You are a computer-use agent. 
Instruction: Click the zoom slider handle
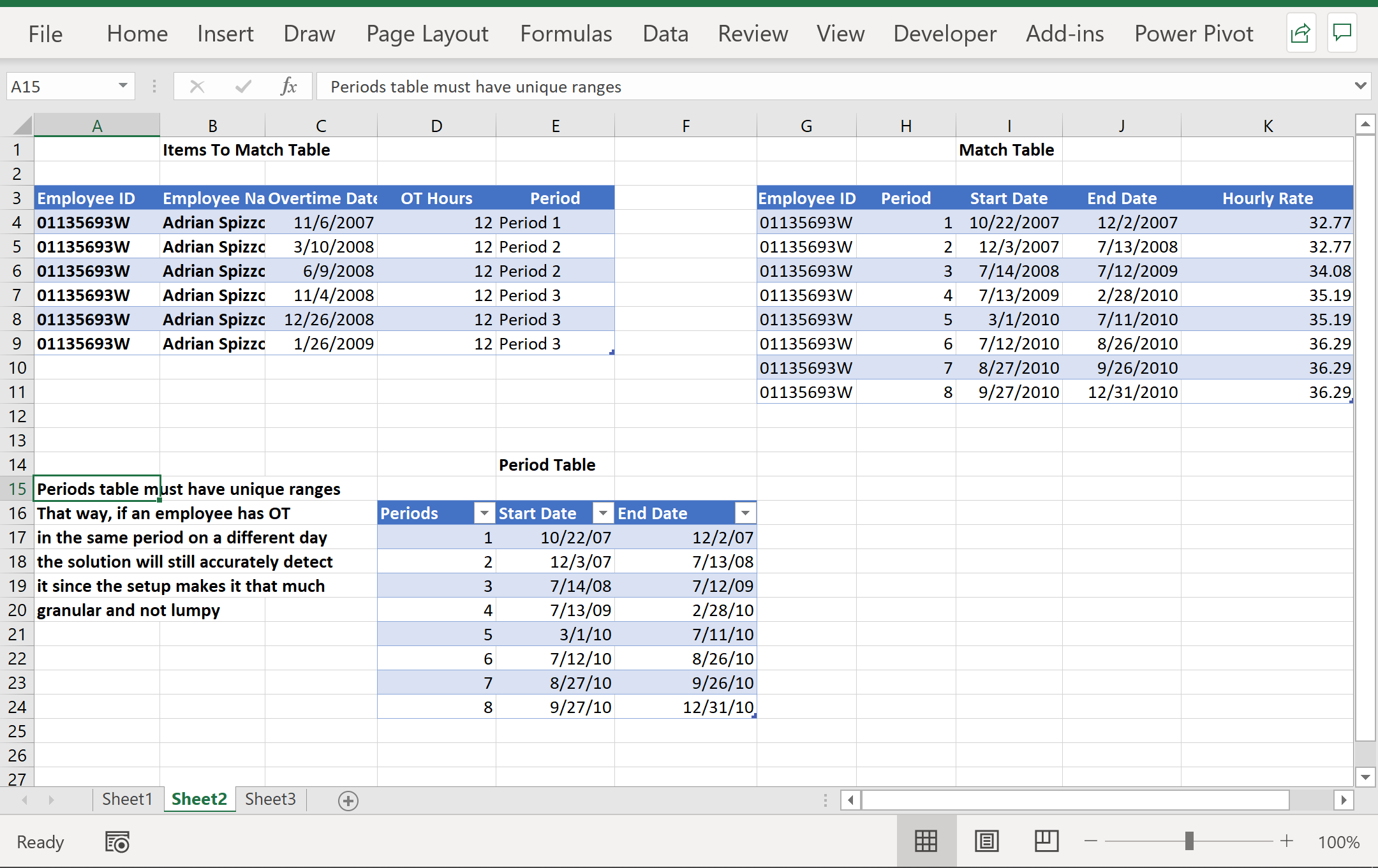1189,841
